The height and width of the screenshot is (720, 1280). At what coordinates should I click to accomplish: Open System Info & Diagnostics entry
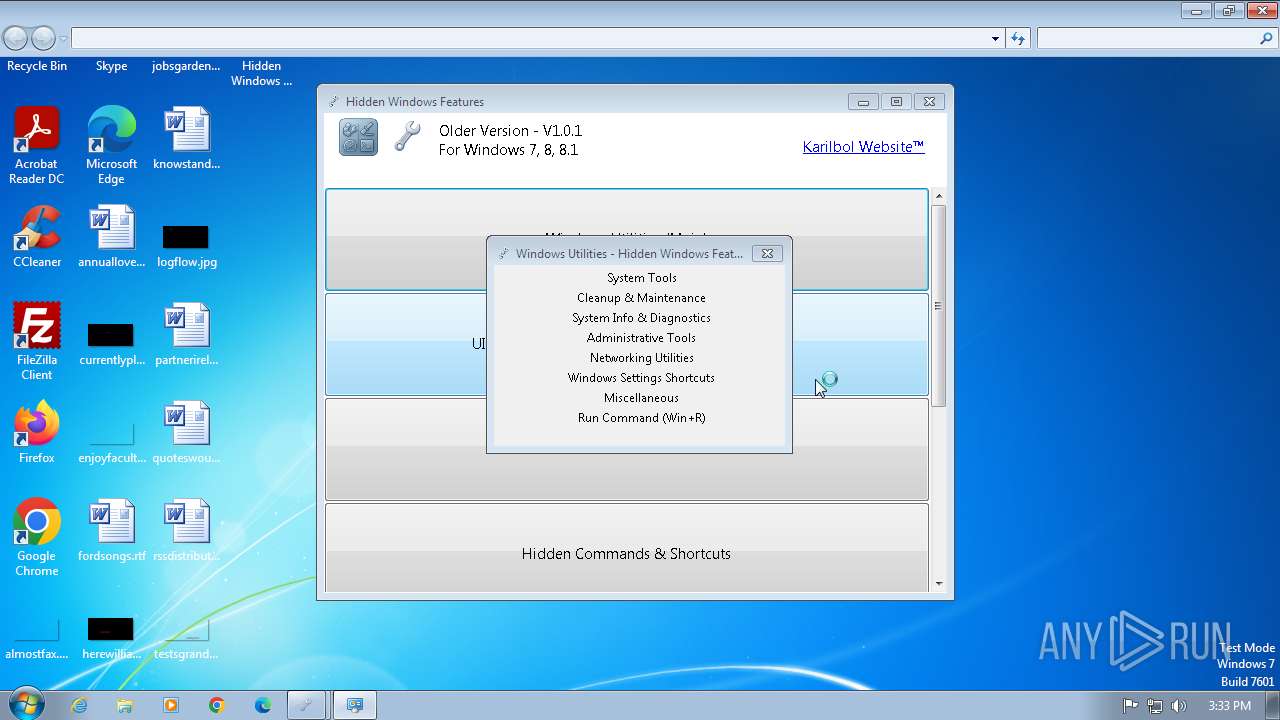click(641, 318)
